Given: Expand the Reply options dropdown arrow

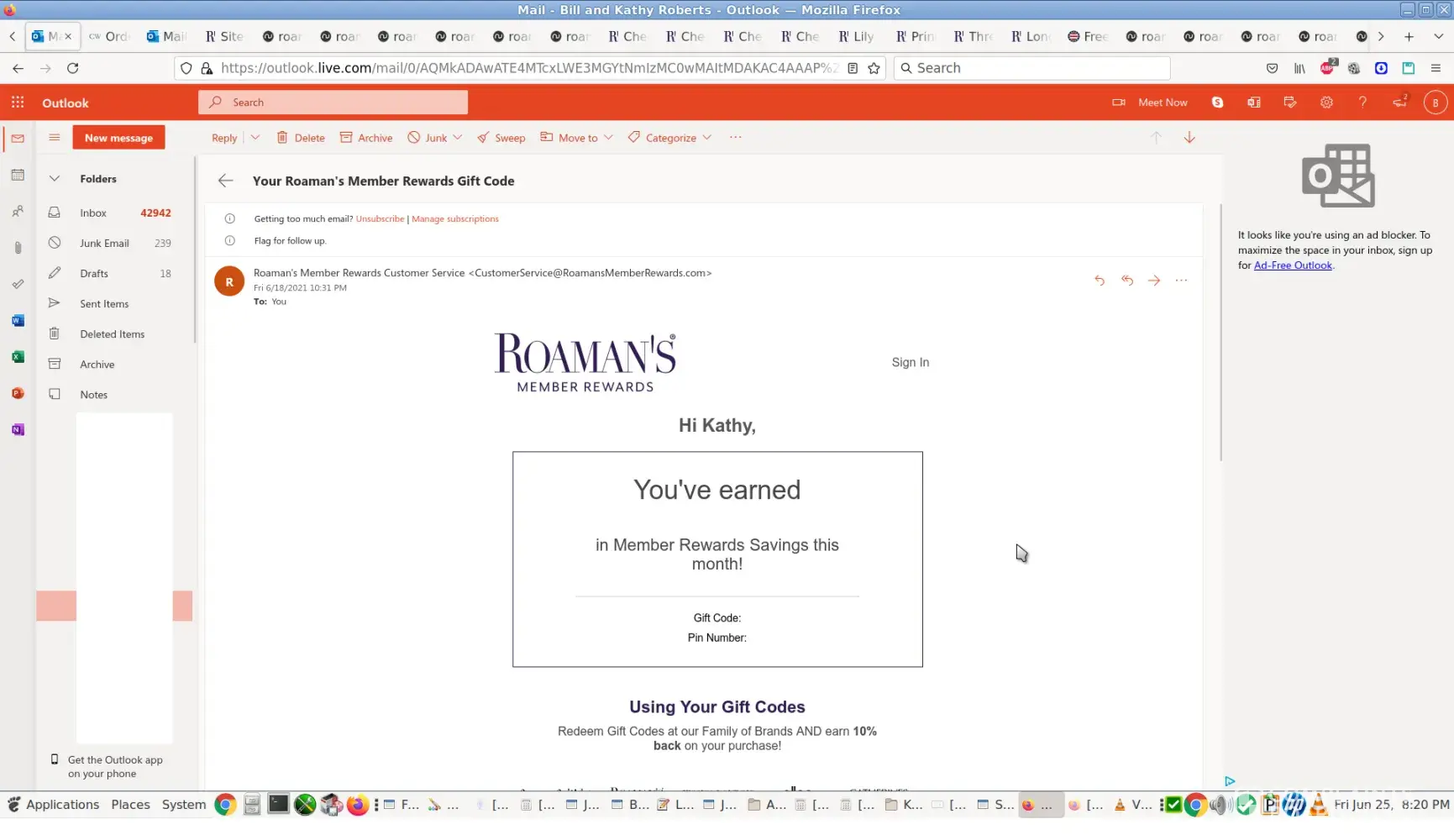Looking at the screenshot, I should (x=255, y=138).
